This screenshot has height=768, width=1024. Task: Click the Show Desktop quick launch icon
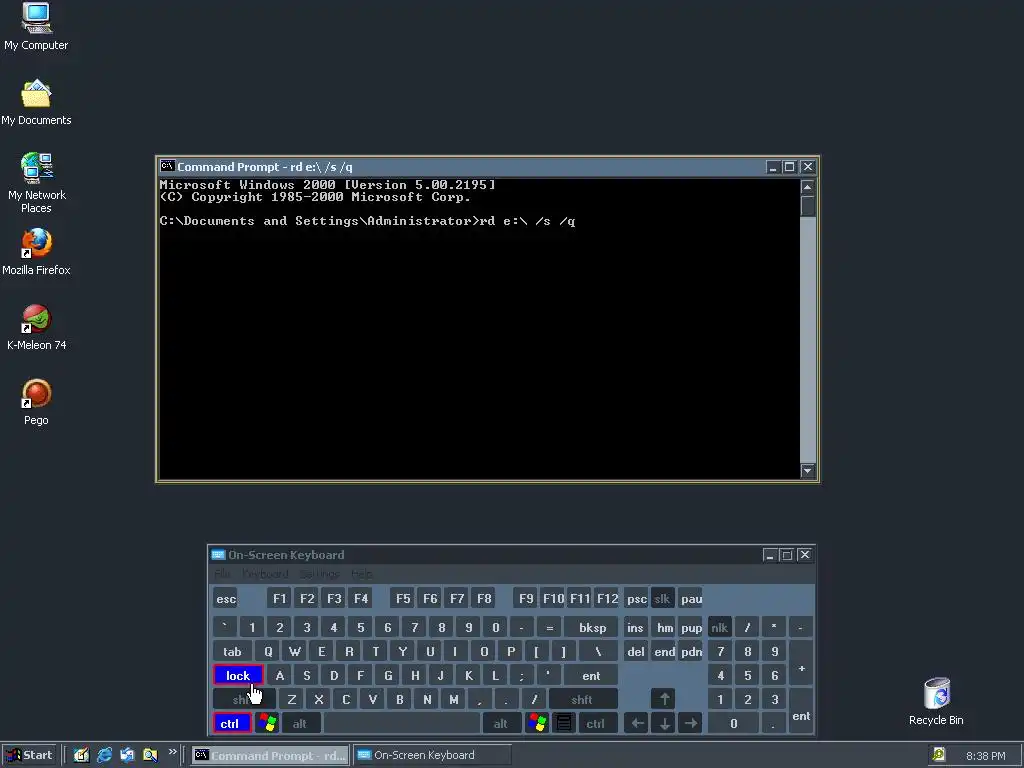(x=81, y=755)
